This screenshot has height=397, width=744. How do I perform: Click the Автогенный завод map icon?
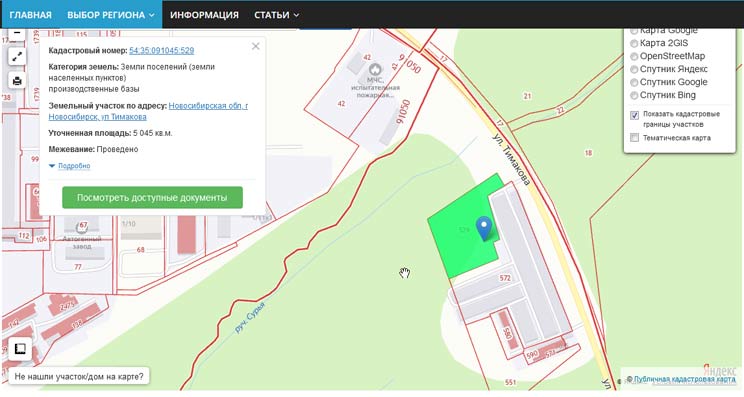83,227
